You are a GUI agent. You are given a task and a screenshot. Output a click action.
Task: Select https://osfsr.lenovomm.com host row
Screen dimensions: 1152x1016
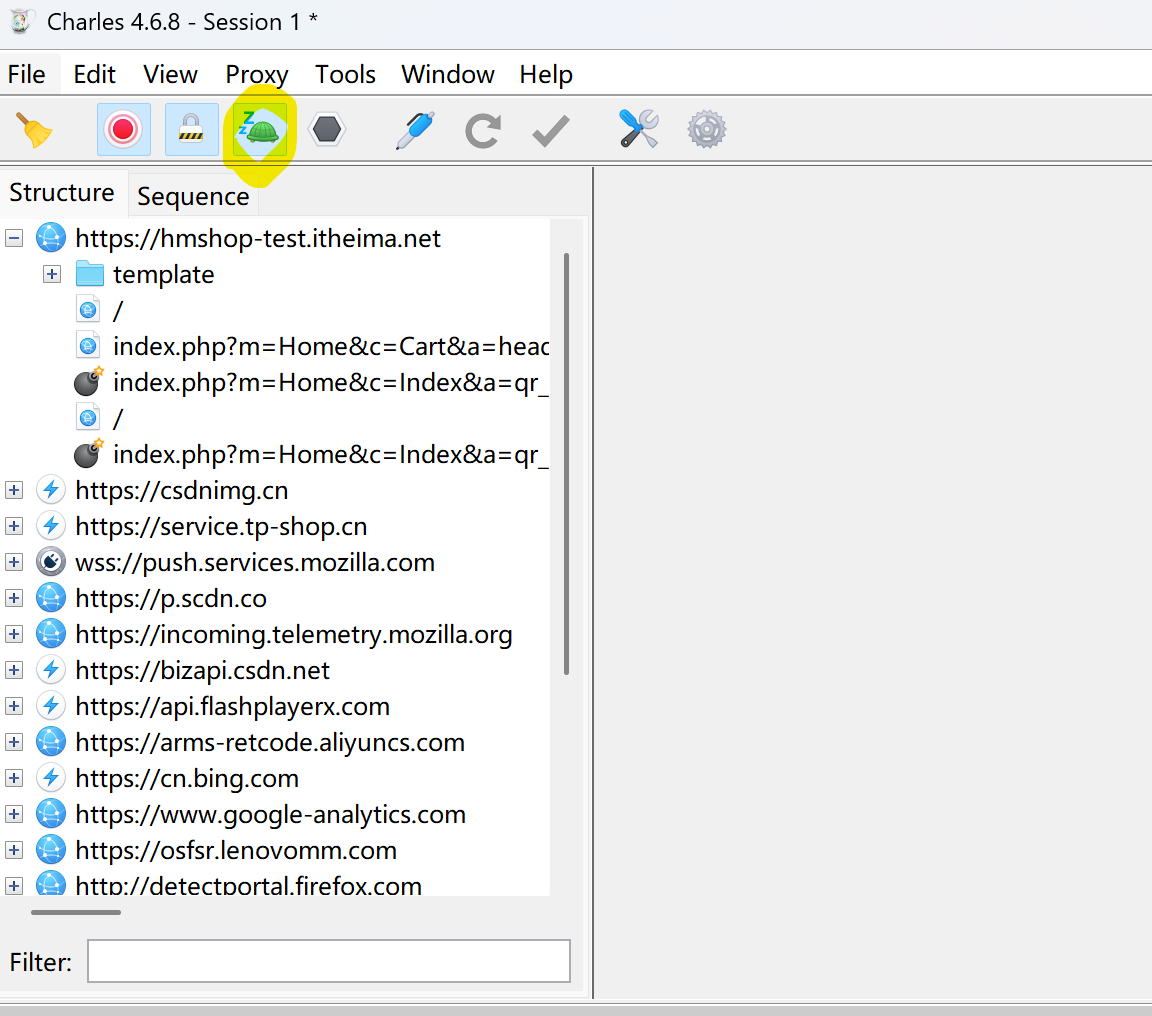pos(236,850)
